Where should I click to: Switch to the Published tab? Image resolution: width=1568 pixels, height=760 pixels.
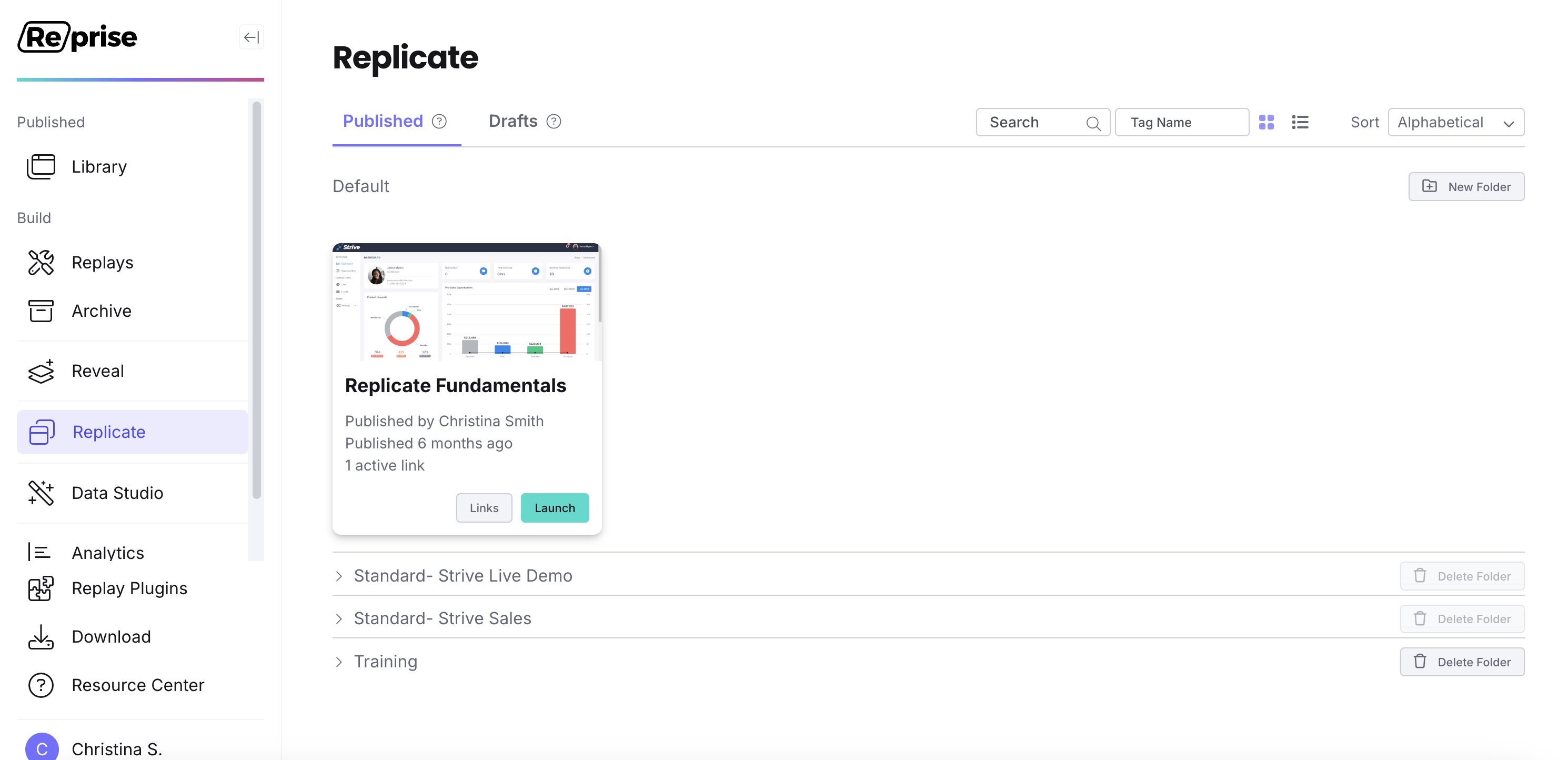[382, 121]
